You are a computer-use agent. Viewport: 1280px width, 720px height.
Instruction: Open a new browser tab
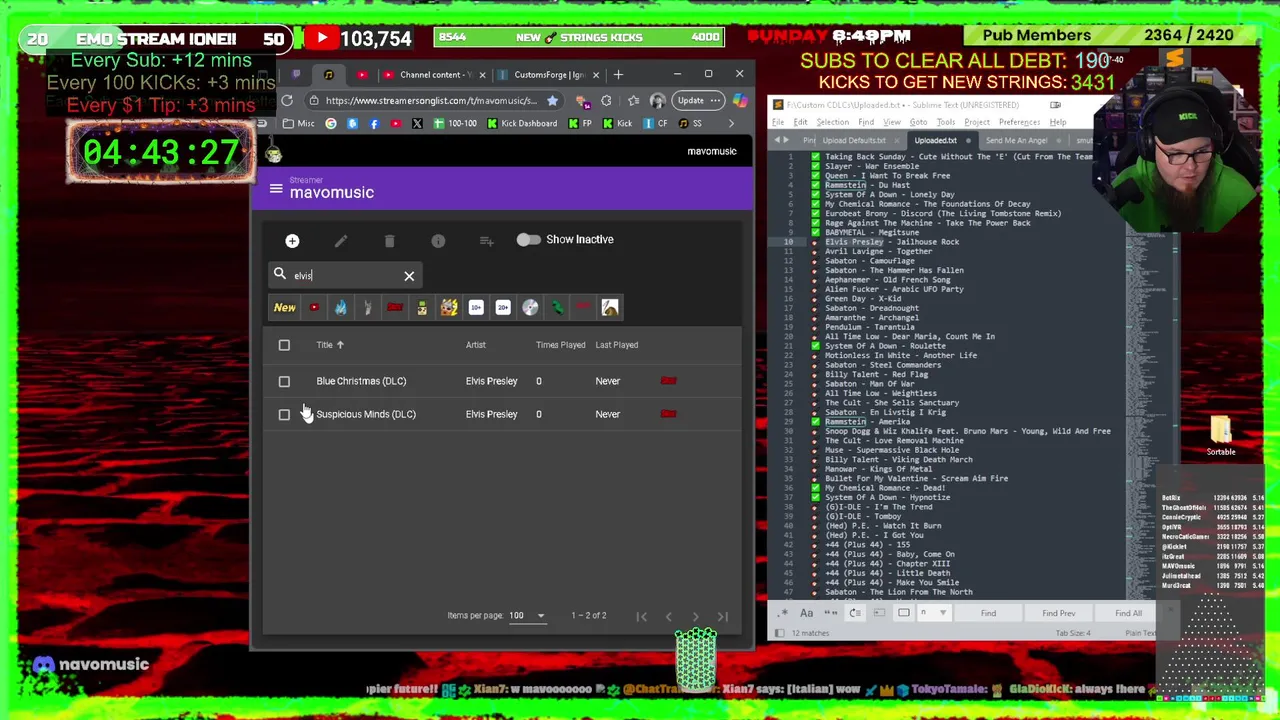618,74
